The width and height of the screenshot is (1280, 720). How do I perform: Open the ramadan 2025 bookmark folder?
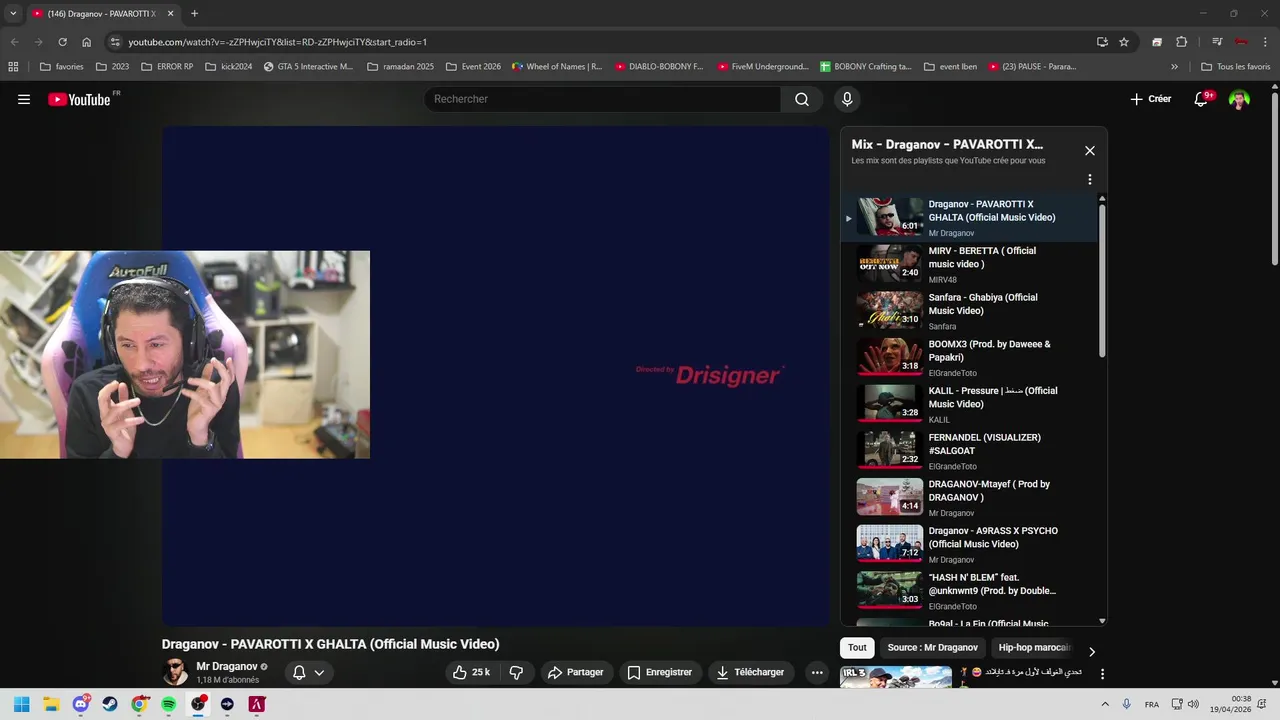coord(400,67)
